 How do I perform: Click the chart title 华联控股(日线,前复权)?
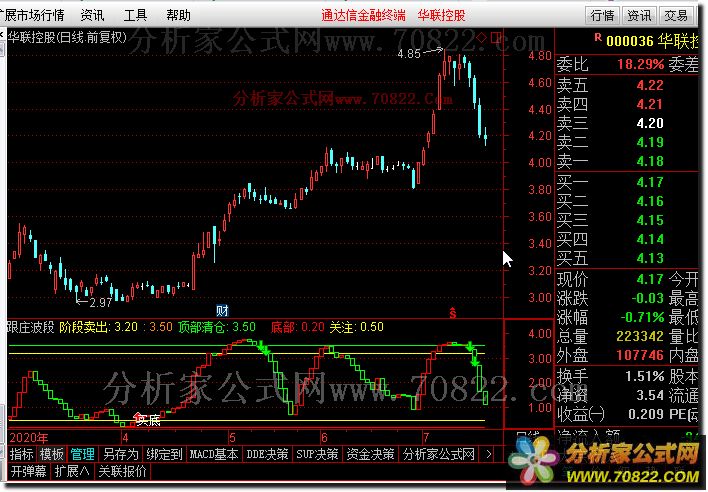point(67,37)
